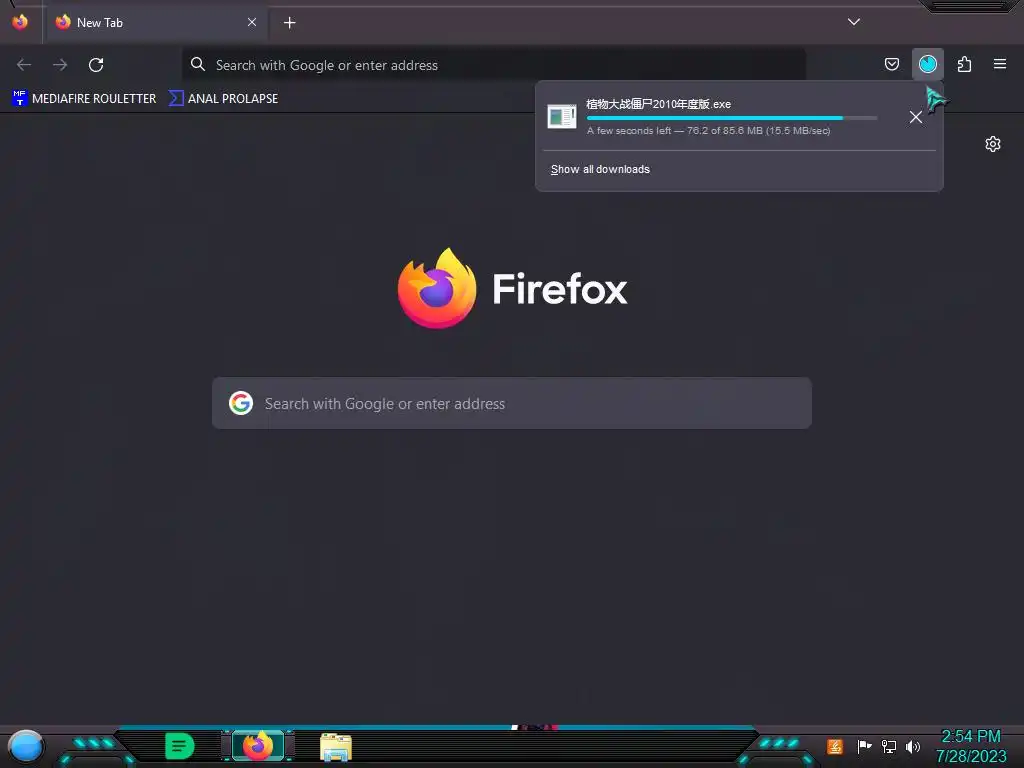Click Show all downloads
Screen dimensions: 1024x768
pos(600,169)
